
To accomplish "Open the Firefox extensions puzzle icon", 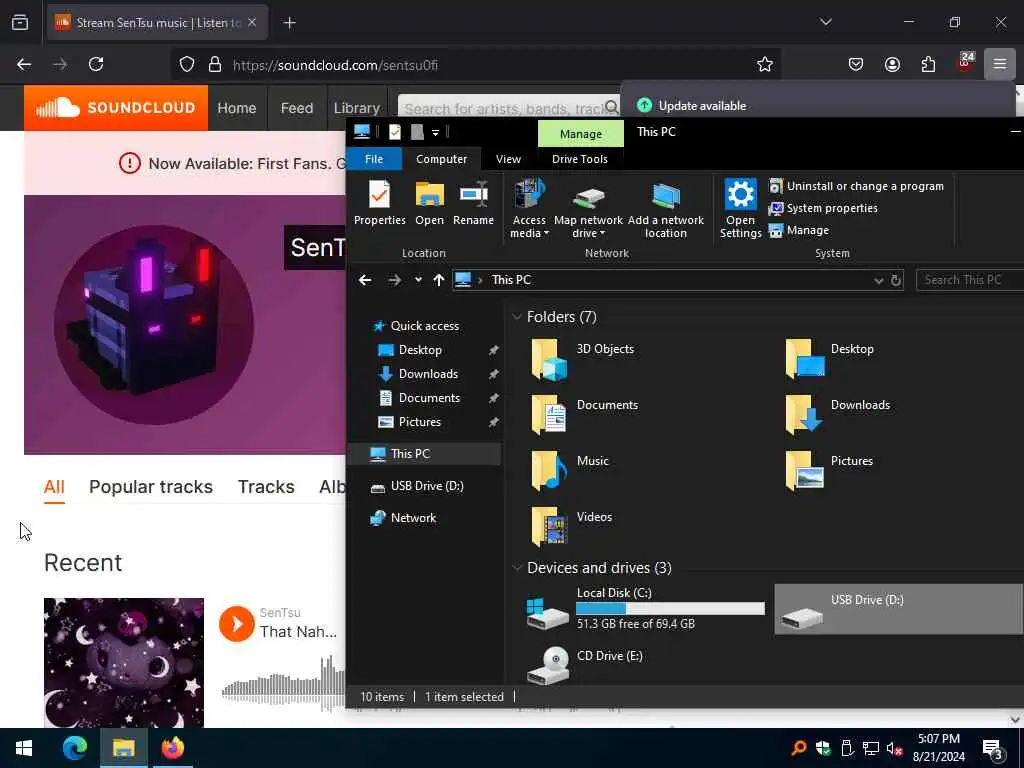I will click(928, 64).
